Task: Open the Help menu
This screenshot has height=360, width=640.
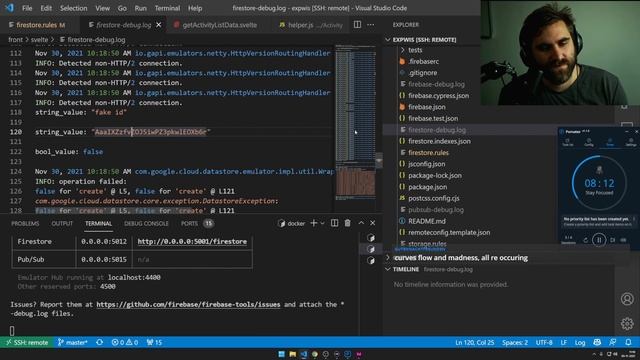Action: click(195, 8)
